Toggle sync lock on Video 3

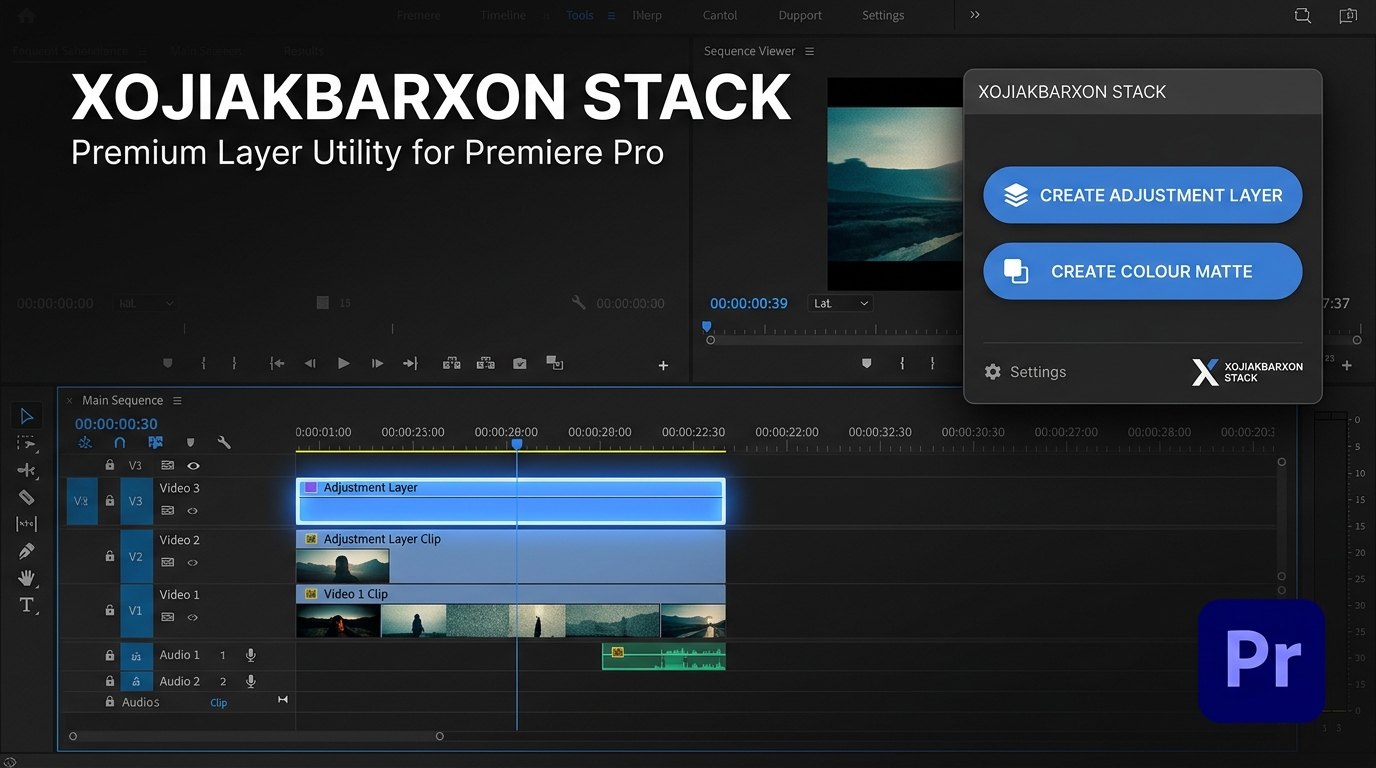point(168,511)
